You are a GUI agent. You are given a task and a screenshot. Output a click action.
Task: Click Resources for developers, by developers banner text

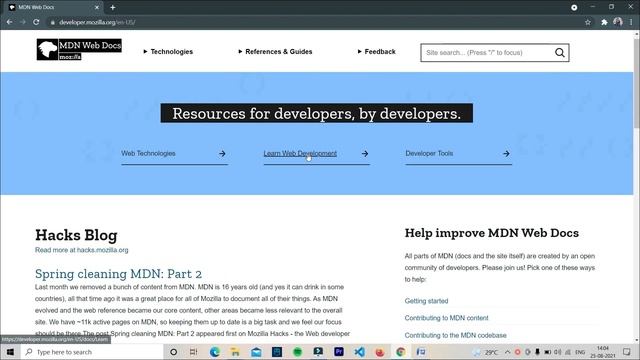pos(317,113)
